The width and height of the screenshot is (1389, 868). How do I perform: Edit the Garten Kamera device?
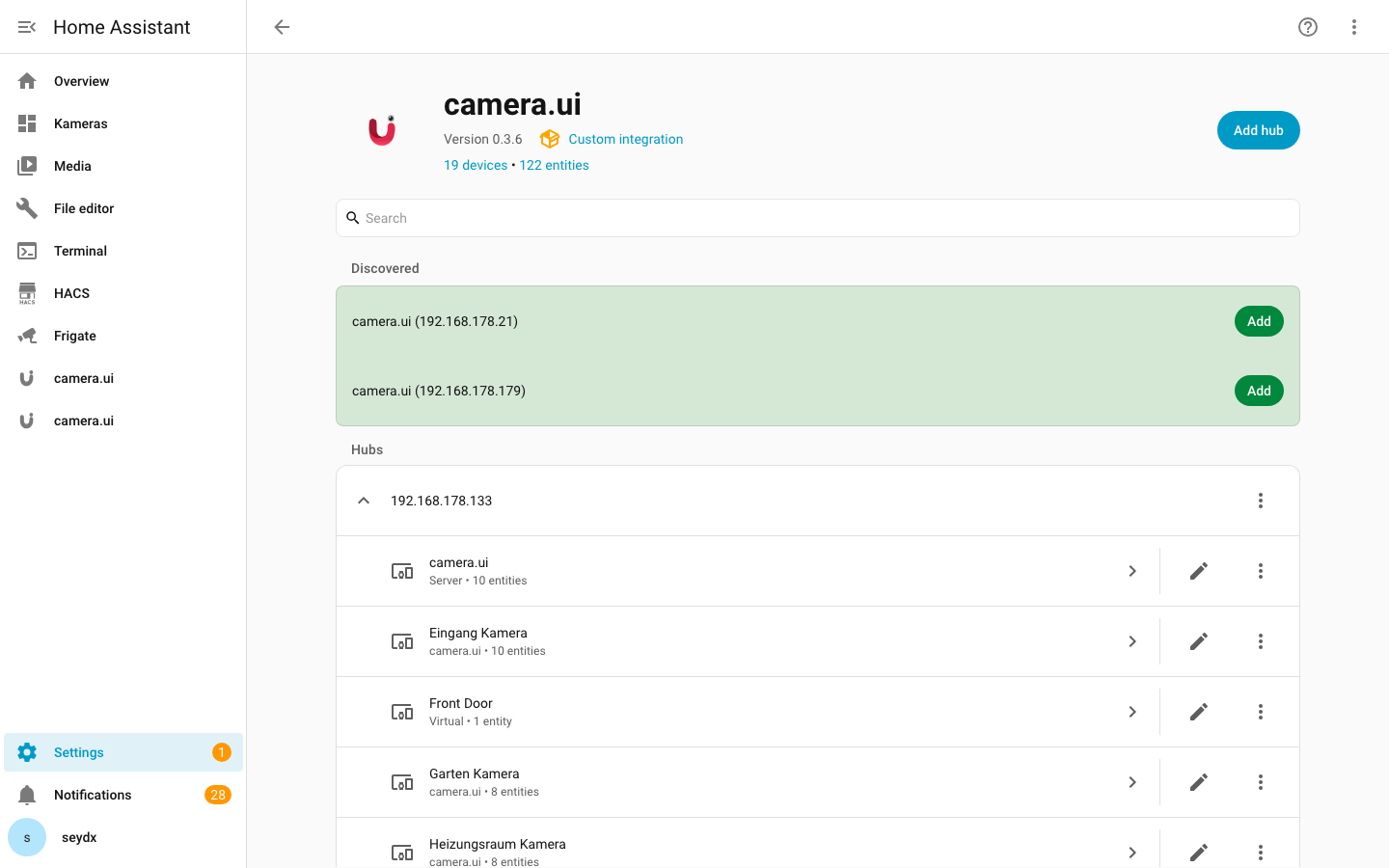(1199, 782)
